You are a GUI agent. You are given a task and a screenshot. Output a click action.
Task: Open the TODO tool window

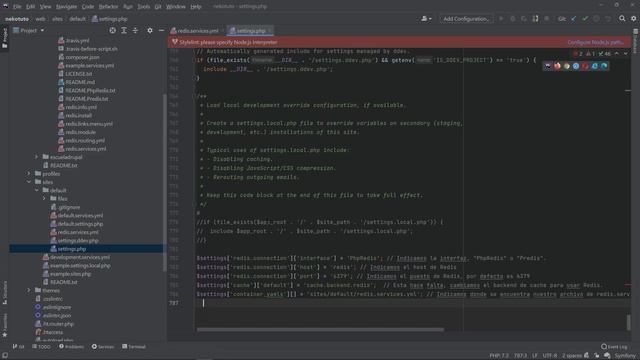(41, 347)
